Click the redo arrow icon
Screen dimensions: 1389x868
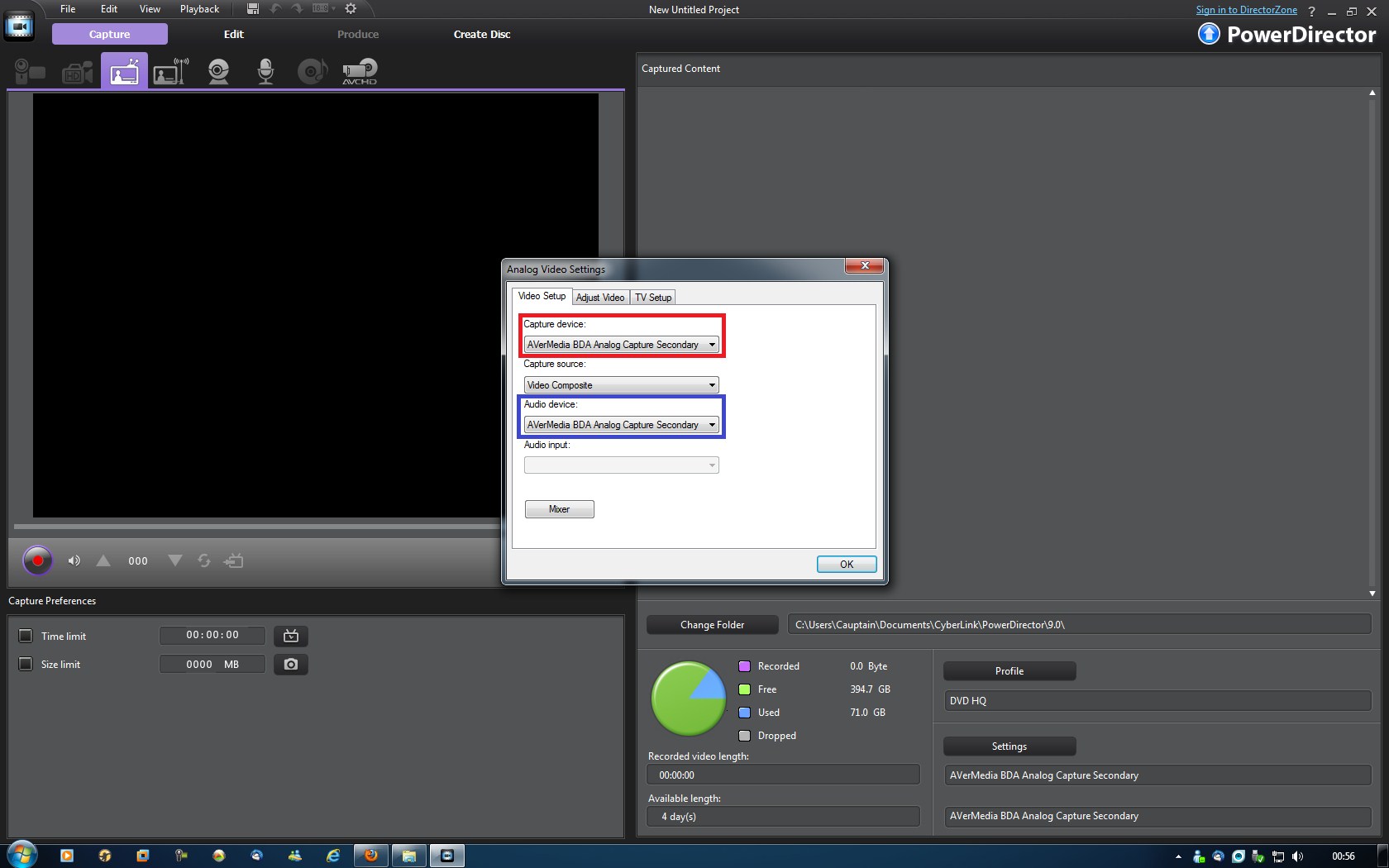(298, 9)
